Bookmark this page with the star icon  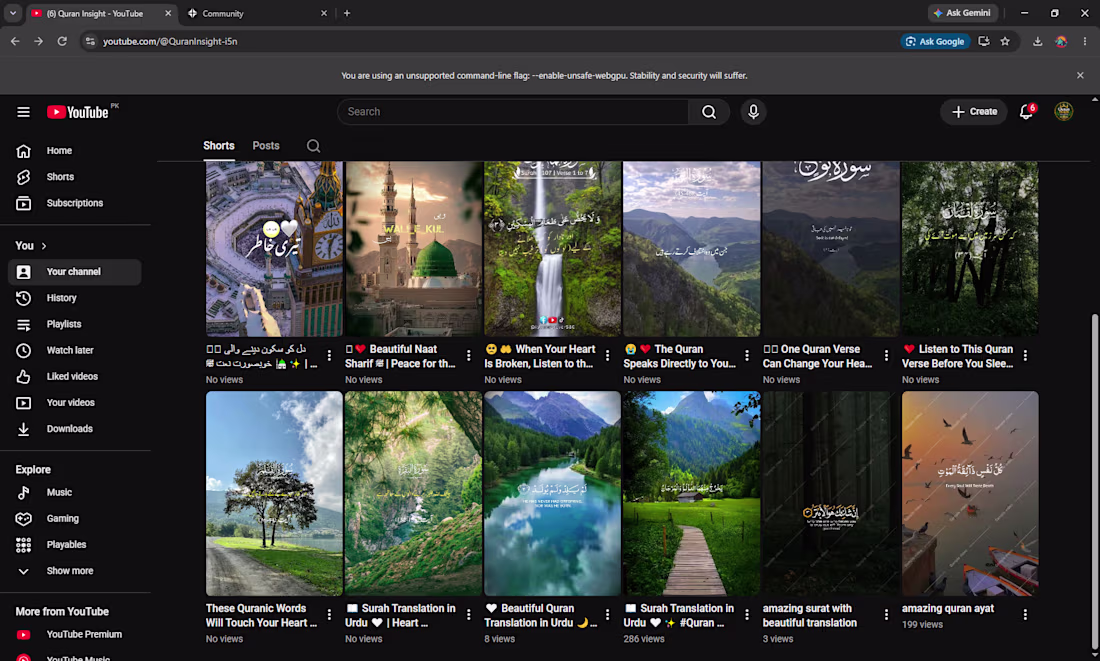pyautogui.click(x=1005, y=41)
